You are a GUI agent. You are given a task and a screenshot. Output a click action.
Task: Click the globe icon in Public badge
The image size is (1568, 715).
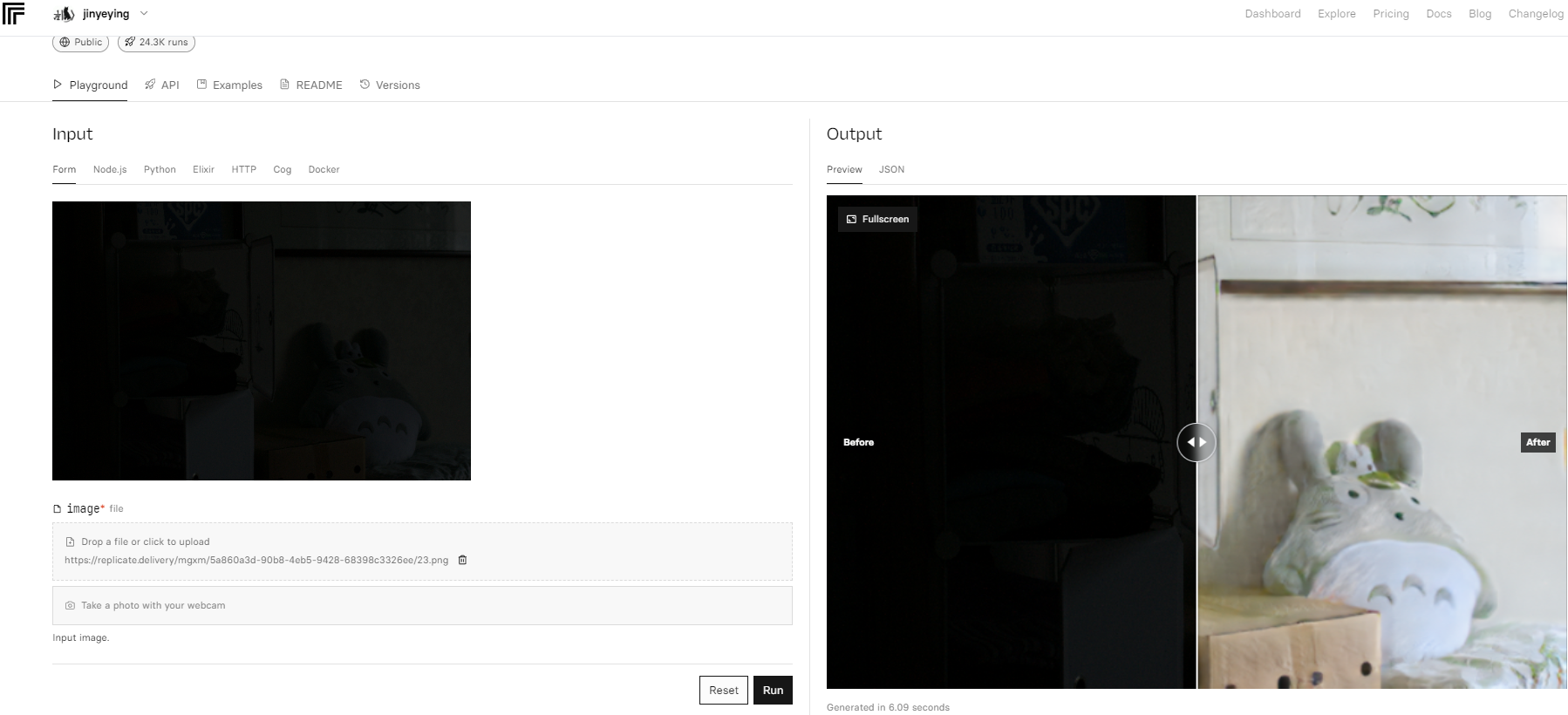click(65, 42)
